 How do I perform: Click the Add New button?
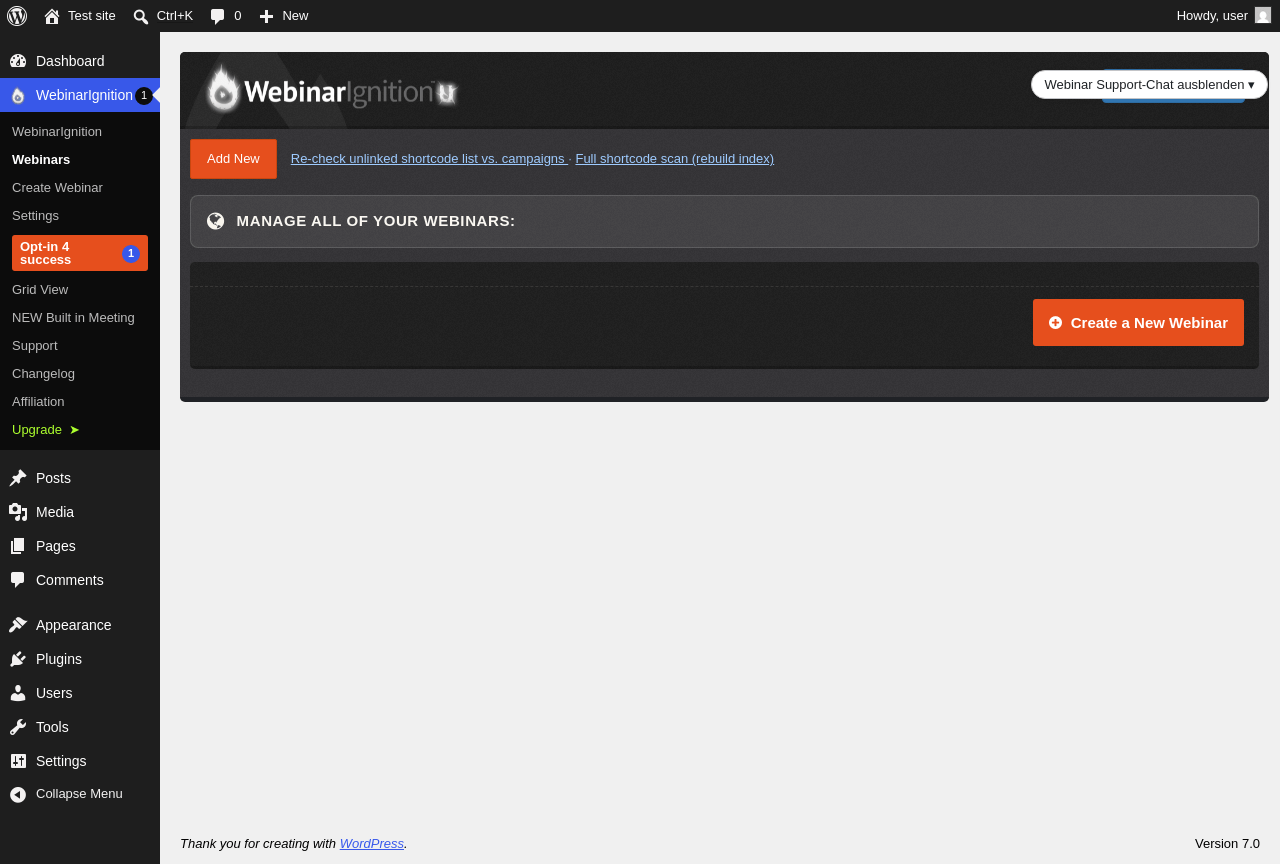click(233, 159)
